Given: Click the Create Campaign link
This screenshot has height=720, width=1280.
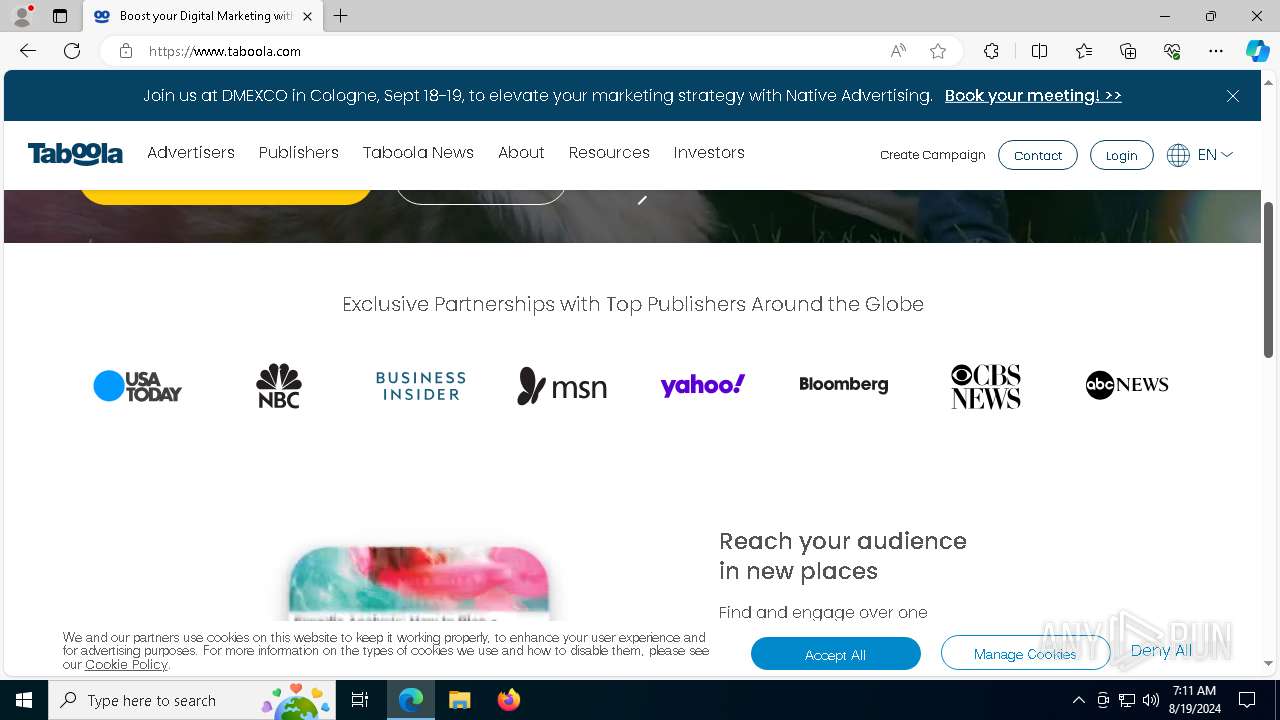Looking at the screenshot, I should click(x=933, y=155).
